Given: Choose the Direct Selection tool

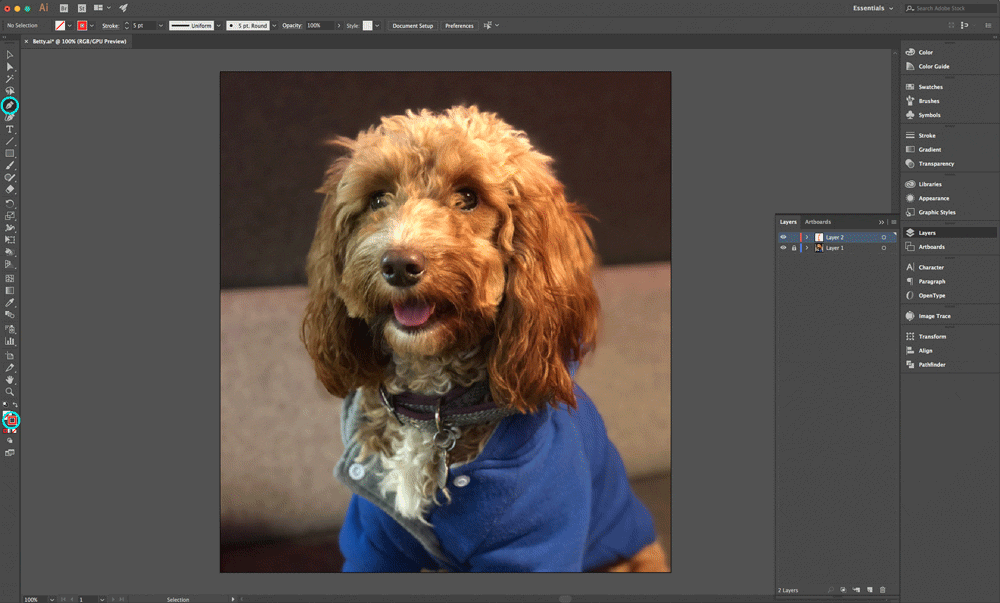Looking at the screenshot, I should [x=10, y=67].
